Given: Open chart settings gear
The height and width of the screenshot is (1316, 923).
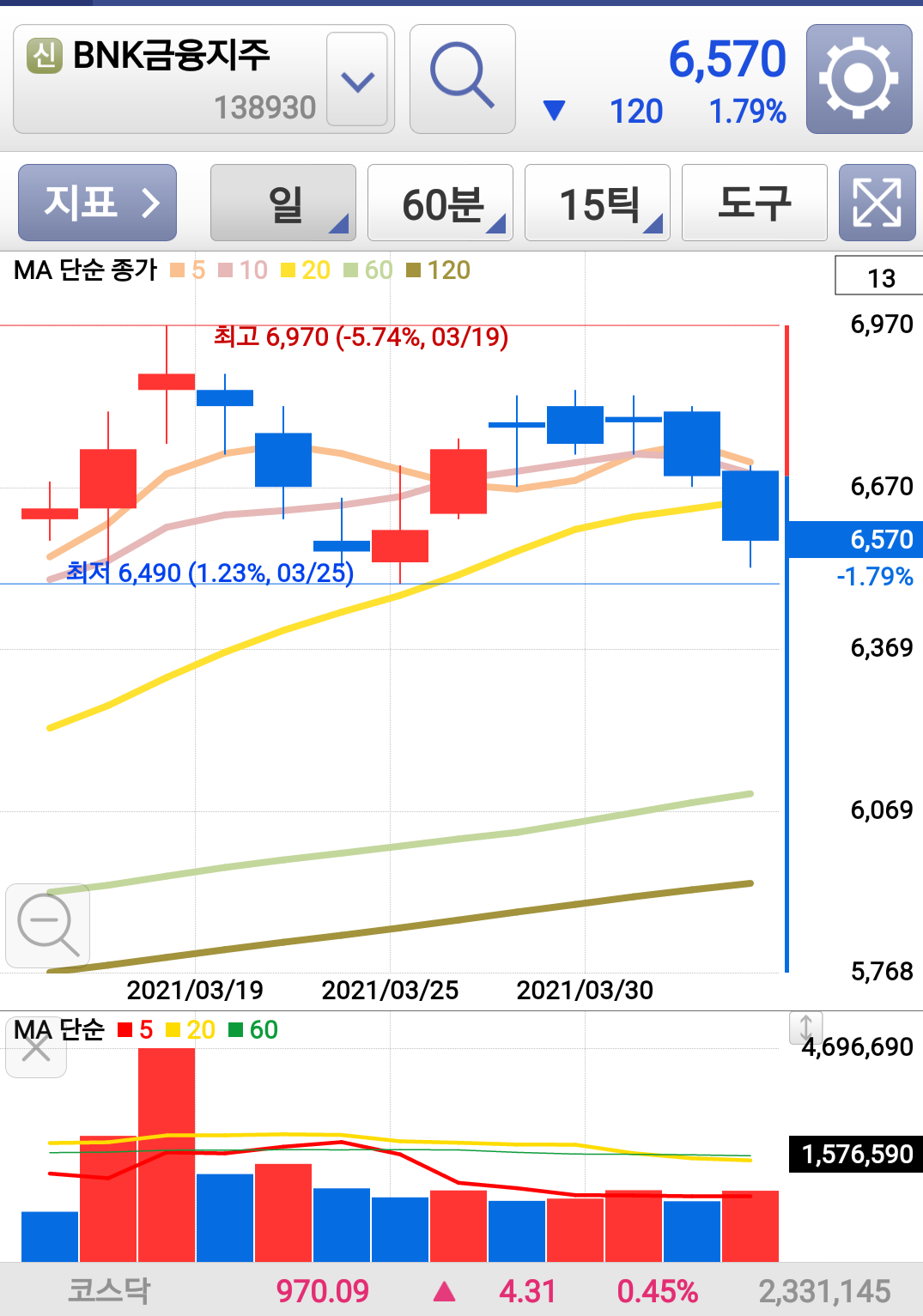Looking at the screenshot, I should tap(859, 79).
